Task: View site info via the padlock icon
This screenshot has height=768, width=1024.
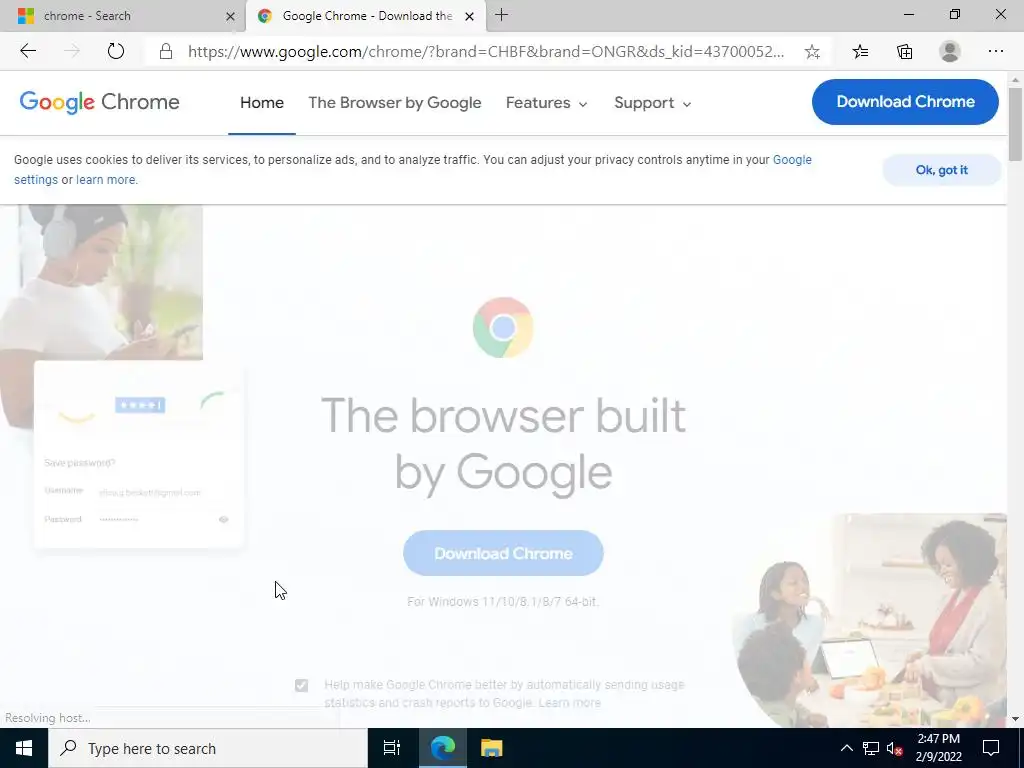Action: pos(166,52)
